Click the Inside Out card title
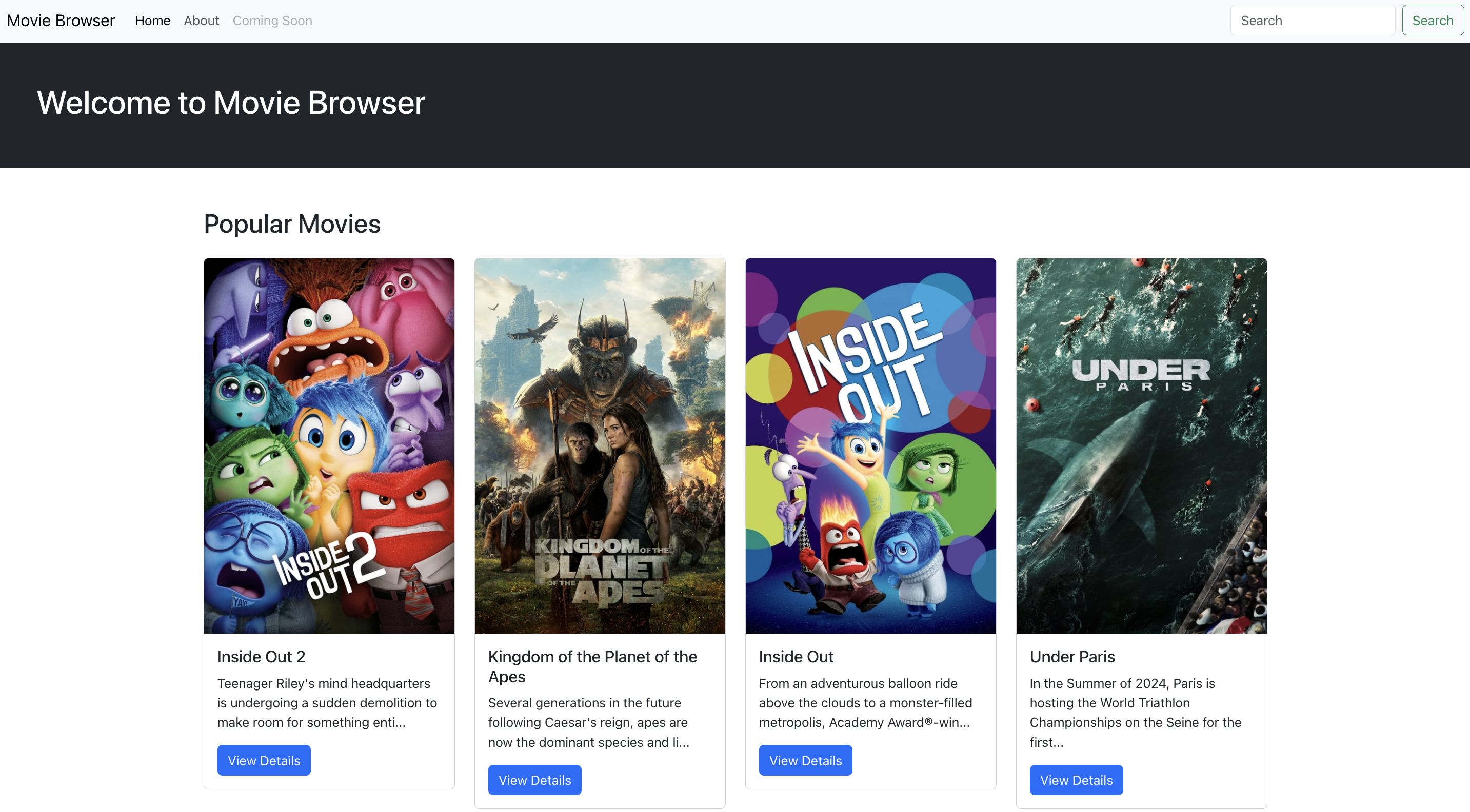 point(796,656)
